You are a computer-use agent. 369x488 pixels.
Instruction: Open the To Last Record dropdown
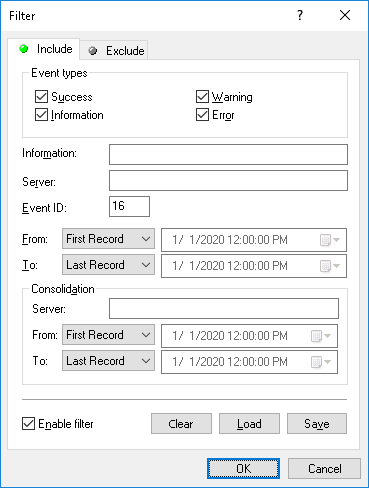click(x=108, y=265)
